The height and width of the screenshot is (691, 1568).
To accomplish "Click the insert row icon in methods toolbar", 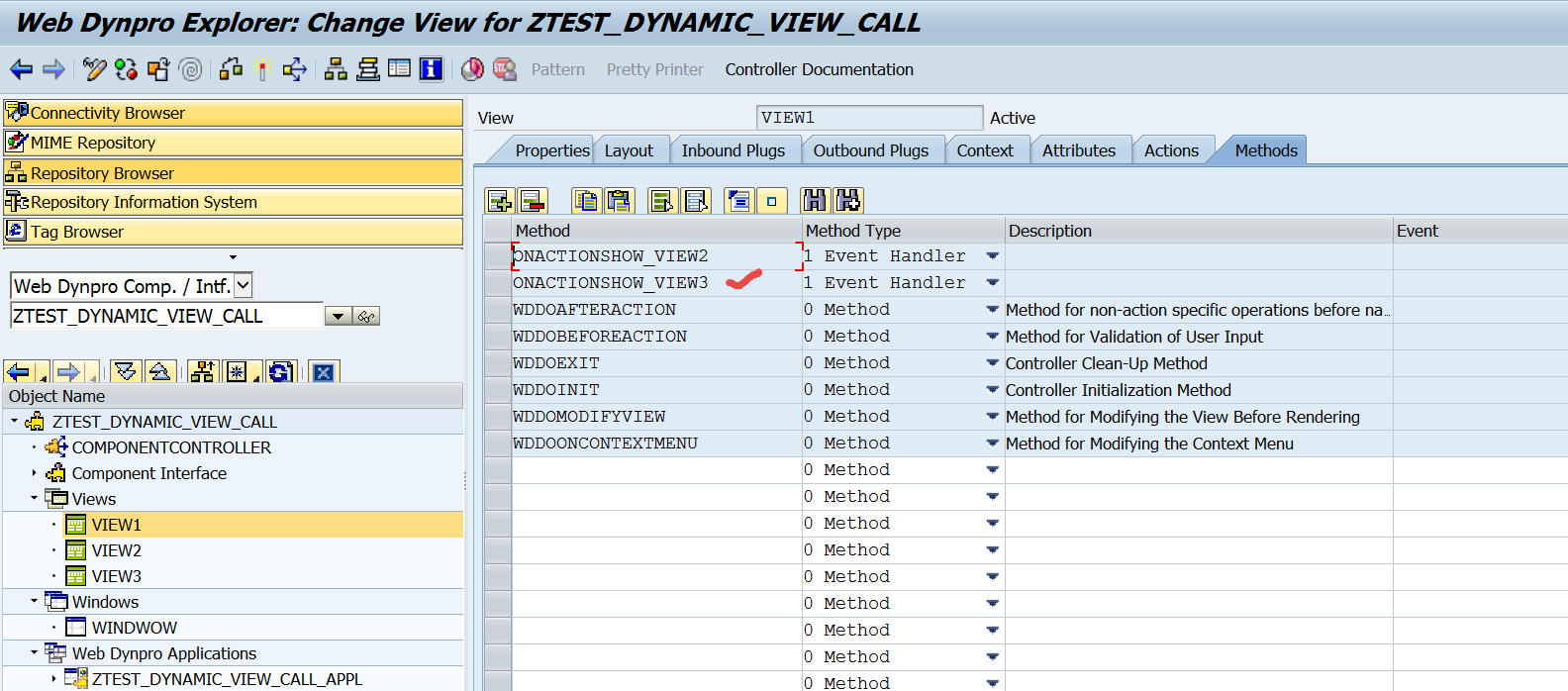I will pos(499,201).
